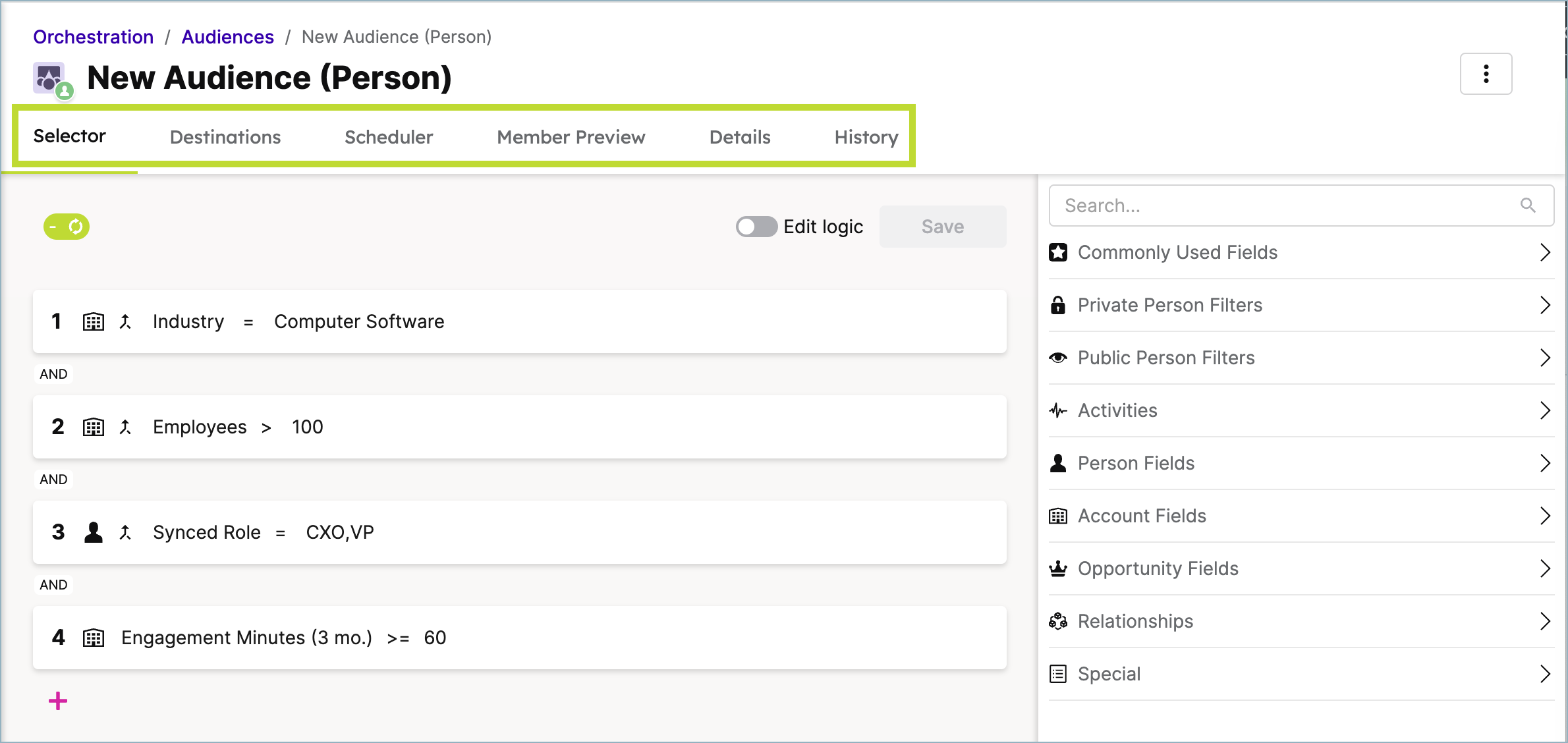The height and width of the screenshot is (743, 1568).
Task: Click the crown icon for Opportunity Fields
Action: tap(1058, 568)
